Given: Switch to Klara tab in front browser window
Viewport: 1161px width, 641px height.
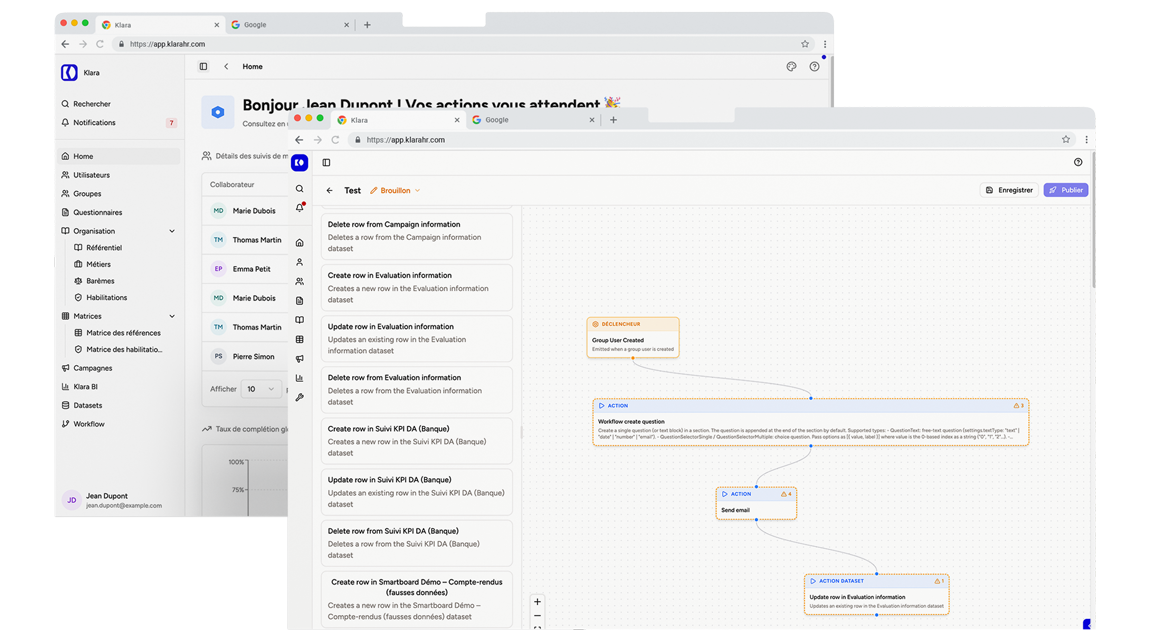Looking at the screenshot, I should click(398, 120).
